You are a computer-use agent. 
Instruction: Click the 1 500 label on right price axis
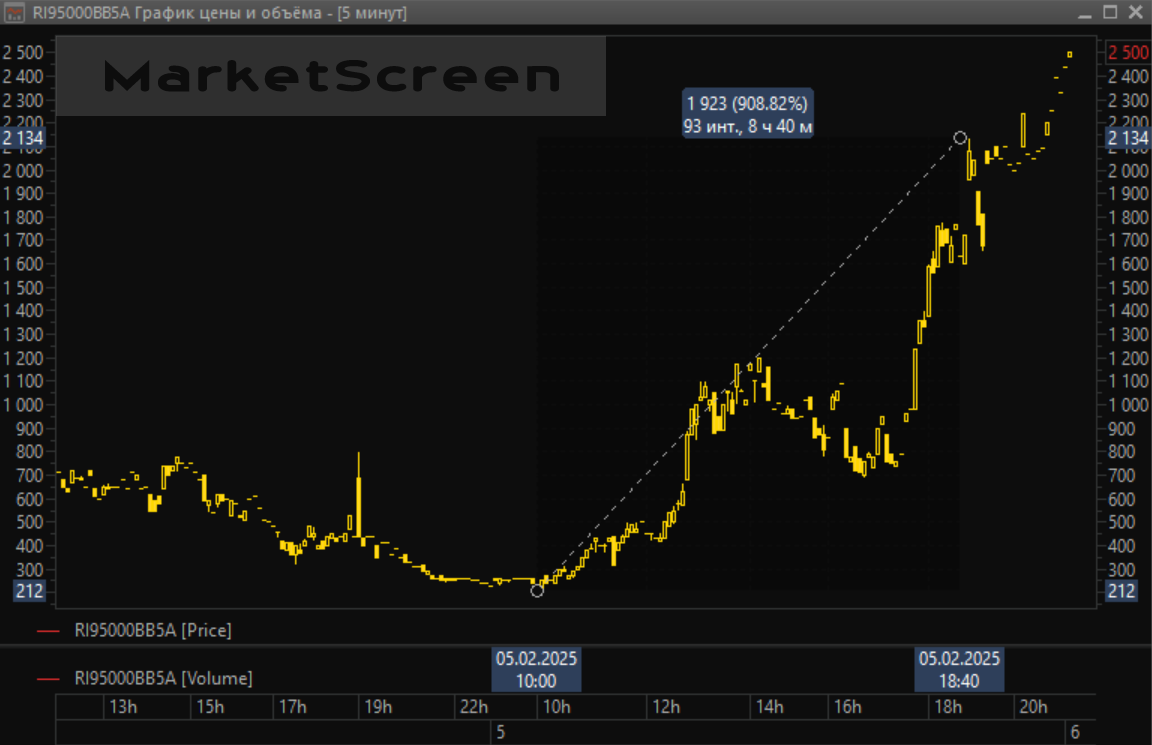tap(1128, 287)
